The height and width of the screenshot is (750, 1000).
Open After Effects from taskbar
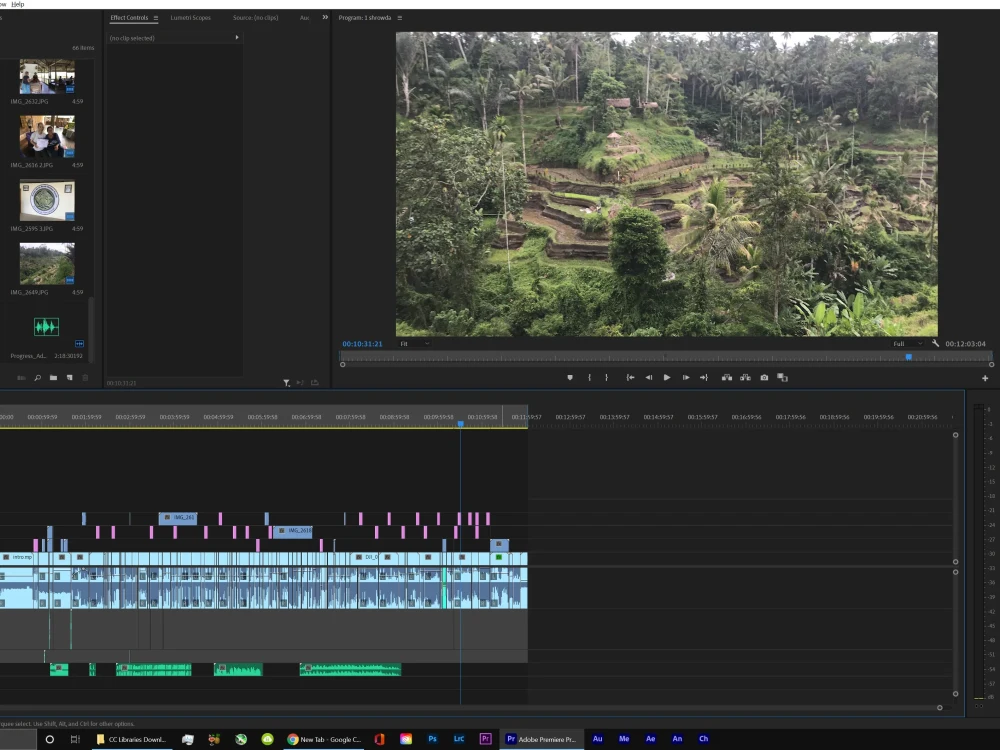point(651,739)
